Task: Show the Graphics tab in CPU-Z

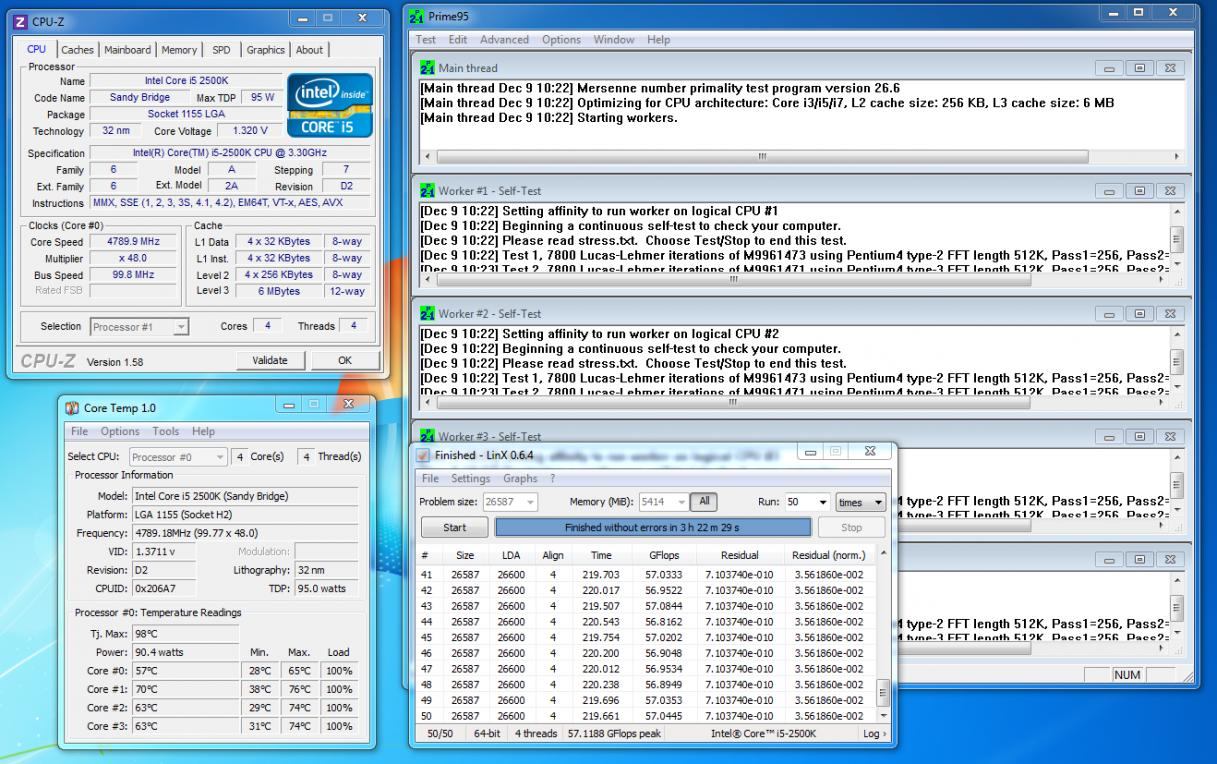Action: point(265,50)
